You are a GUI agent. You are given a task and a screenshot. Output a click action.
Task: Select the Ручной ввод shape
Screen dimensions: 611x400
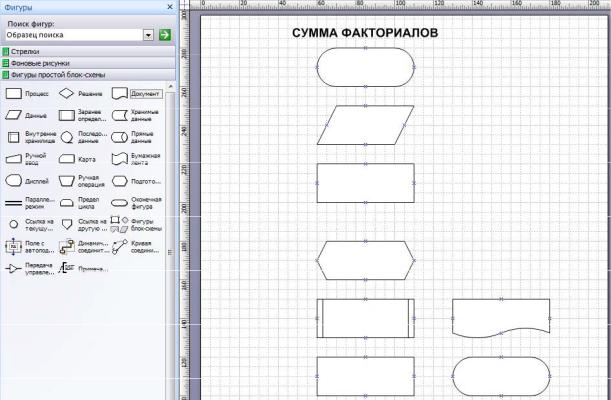click(26, 159)
